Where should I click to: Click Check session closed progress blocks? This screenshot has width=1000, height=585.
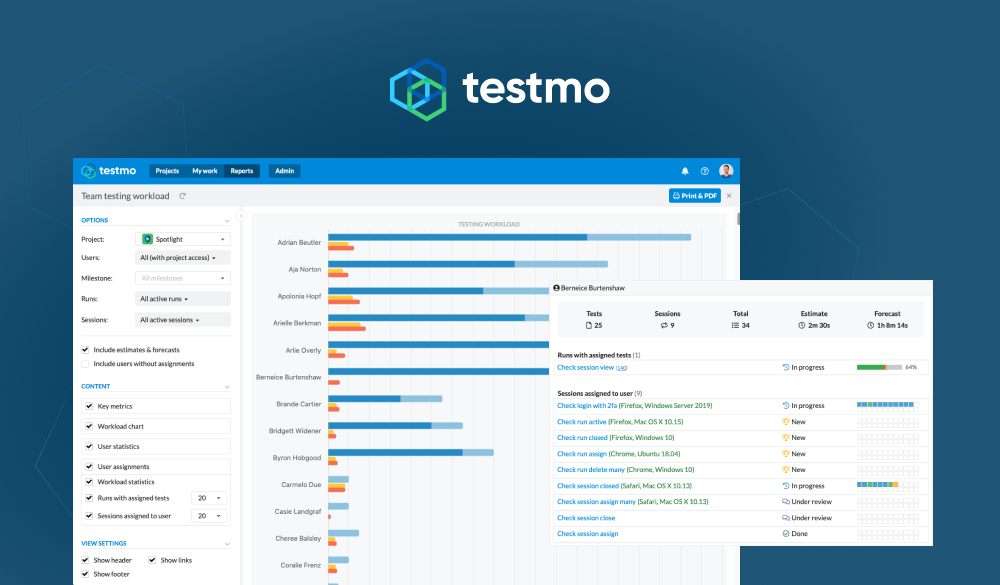point(888,485)
